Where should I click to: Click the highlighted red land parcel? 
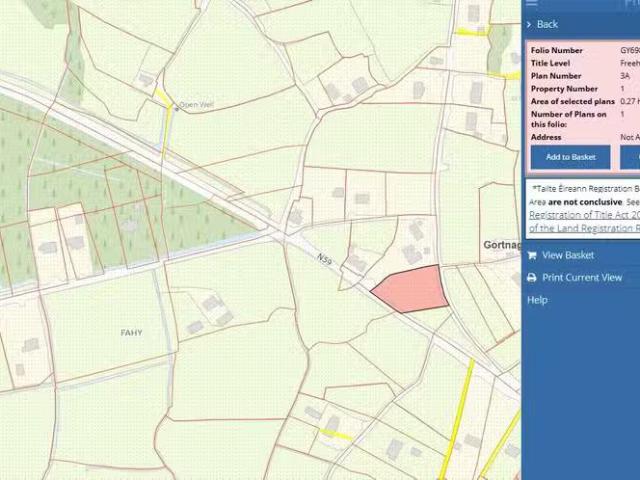[x=411, y=288]
